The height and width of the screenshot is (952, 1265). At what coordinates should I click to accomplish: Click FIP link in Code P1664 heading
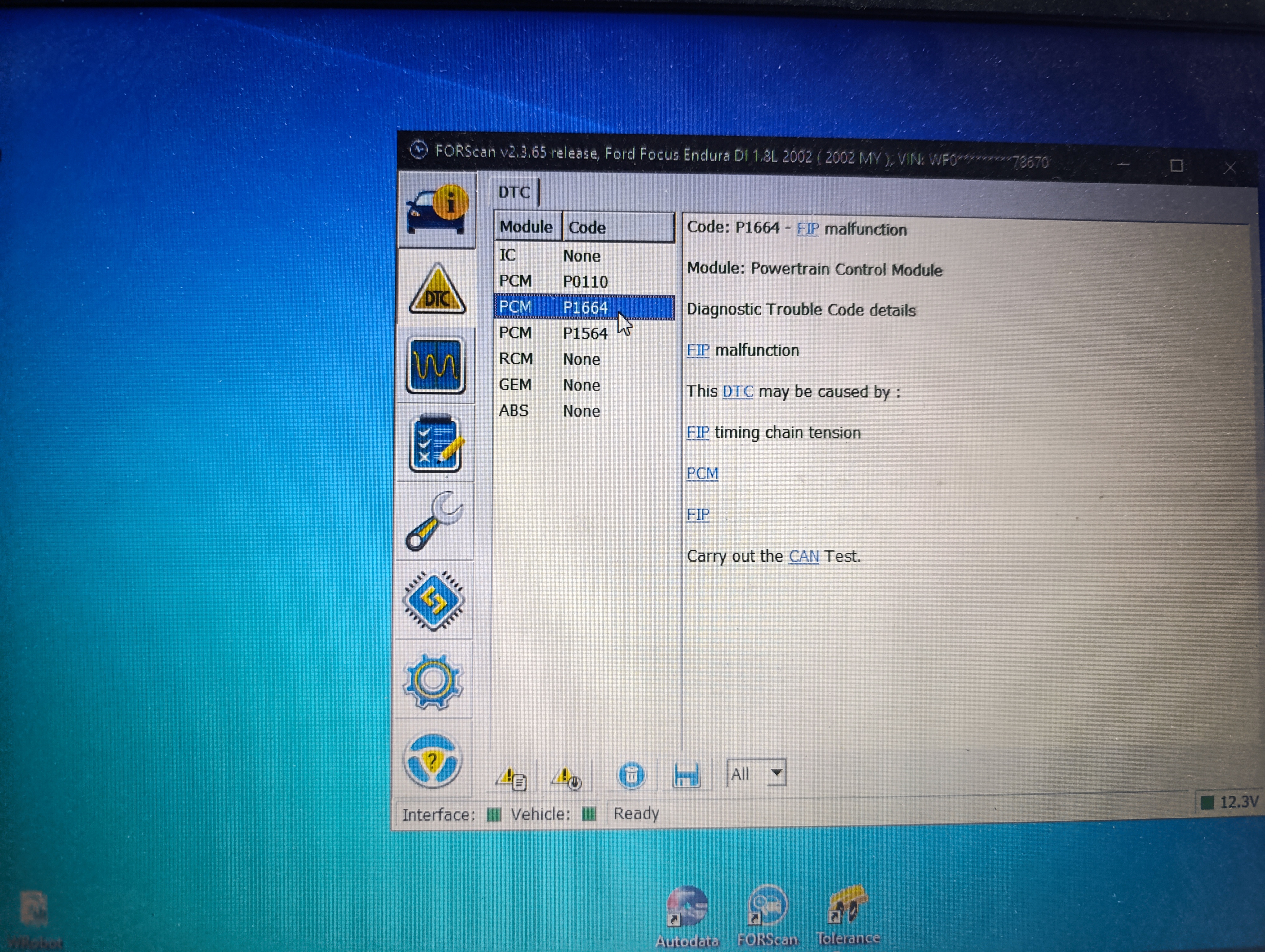point(807,229)
